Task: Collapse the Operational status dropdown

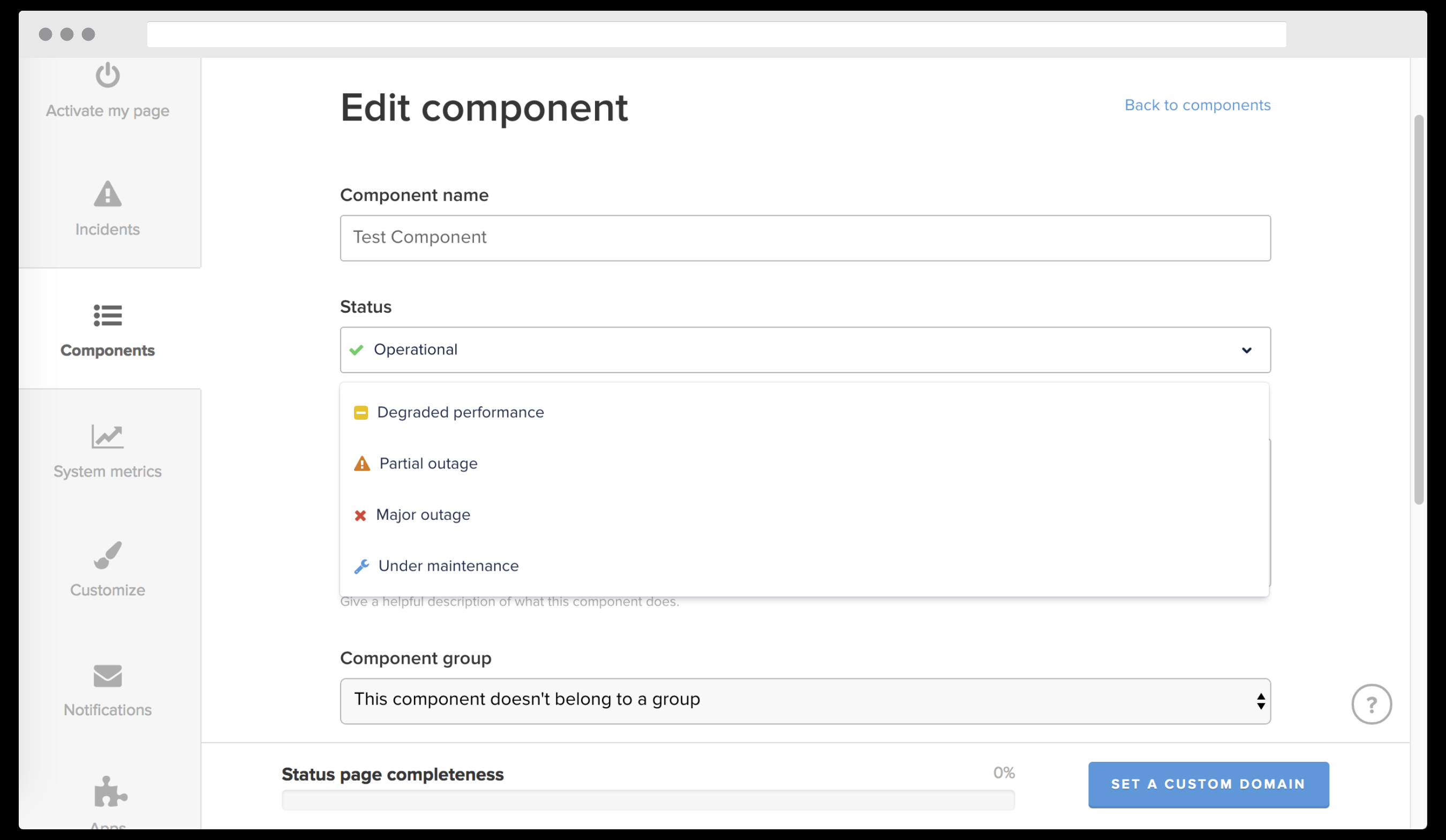Action: point(803,350)
